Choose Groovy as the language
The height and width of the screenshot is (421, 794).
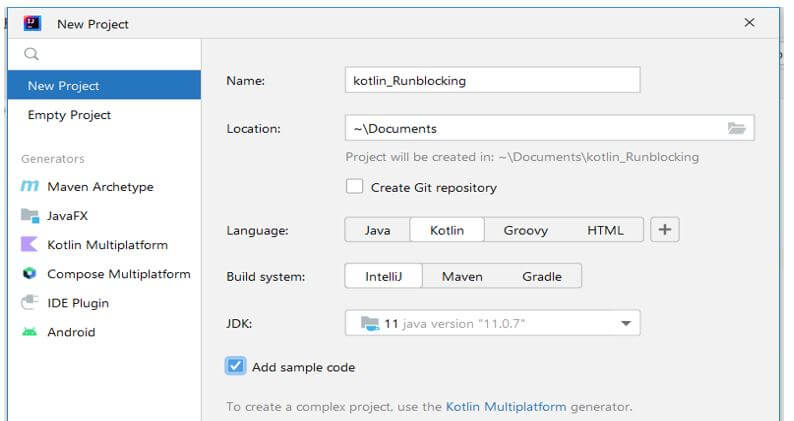coord(526,230)
